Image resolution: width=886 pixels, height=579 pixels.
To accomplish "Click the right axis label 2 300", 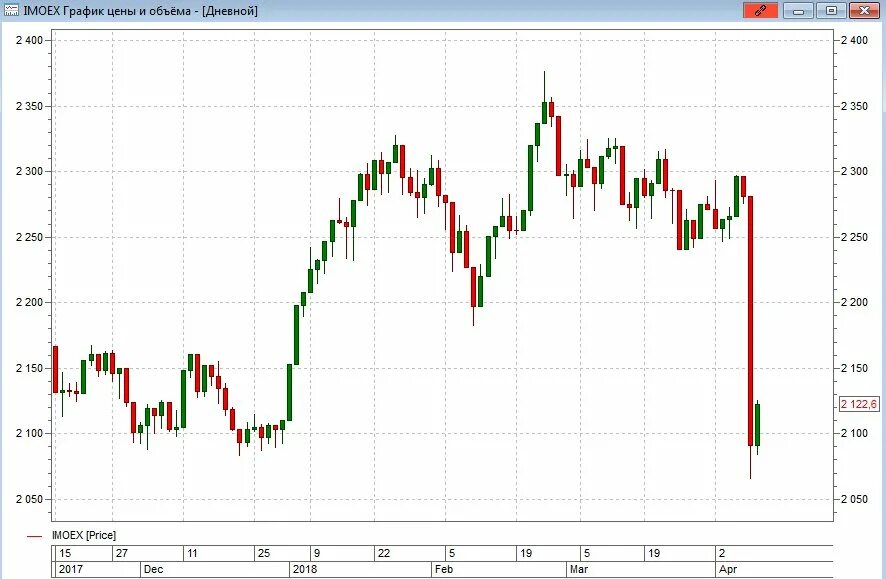I will [854, 171].
